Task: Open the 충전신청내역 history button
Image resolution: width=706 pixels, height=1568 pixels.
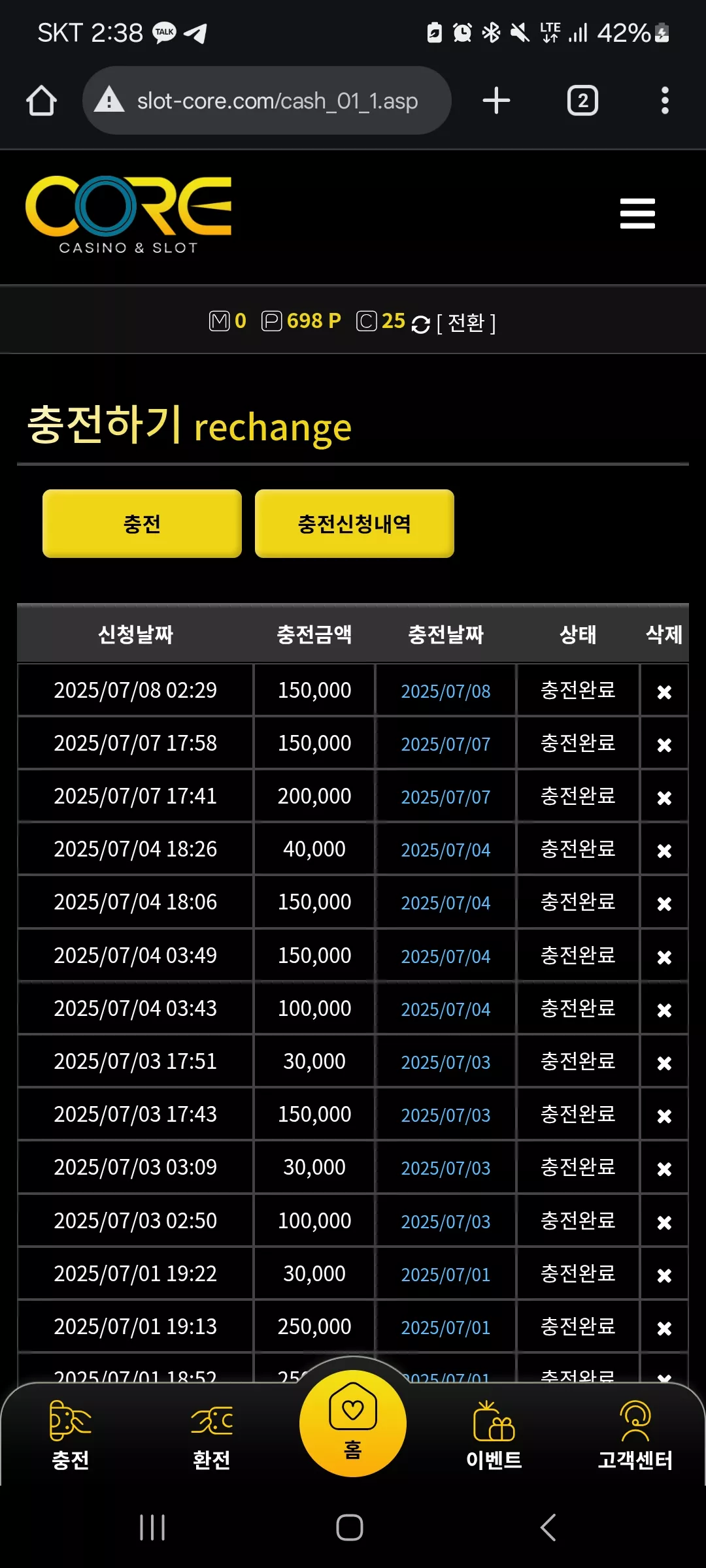Action: (x=354, y=523)
